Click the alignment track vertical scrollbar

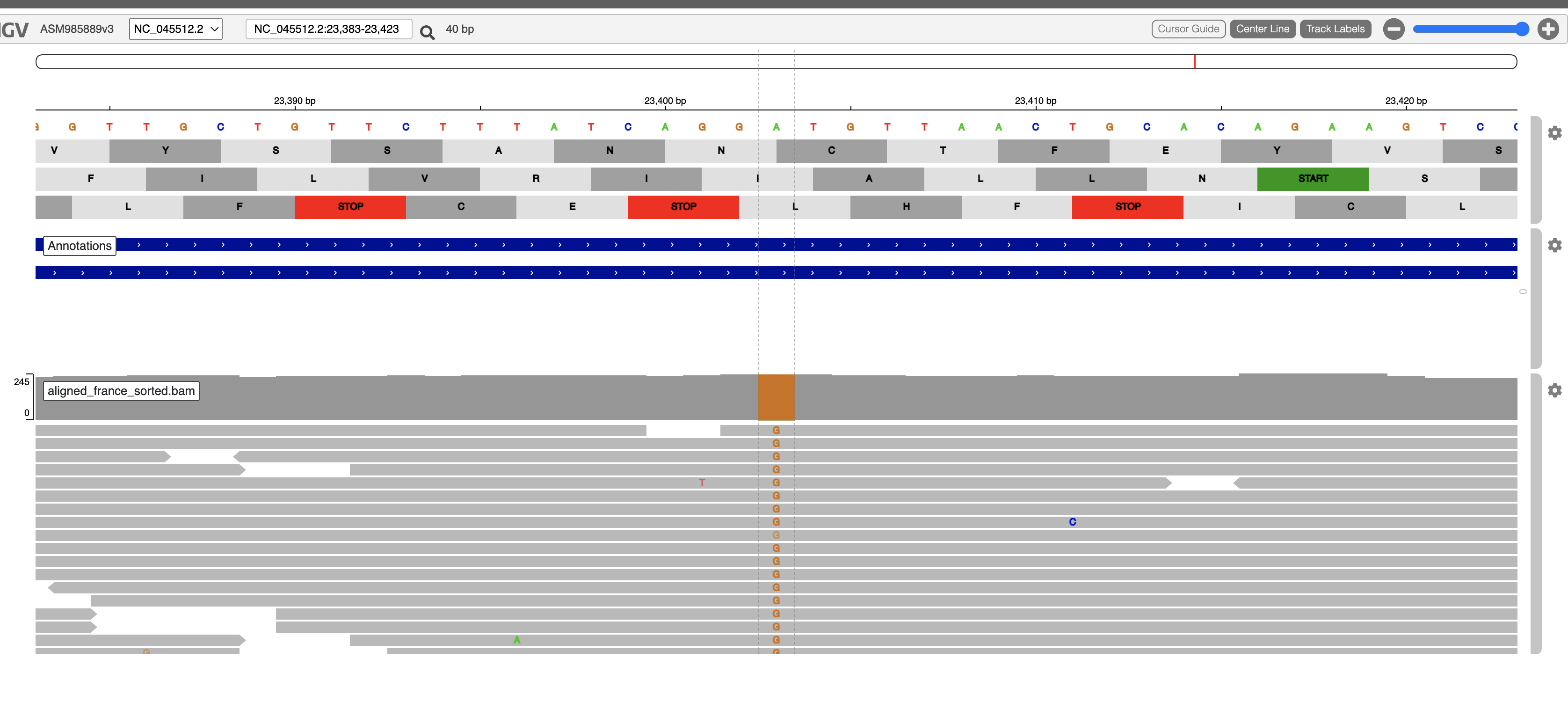tap(1536, 513)
